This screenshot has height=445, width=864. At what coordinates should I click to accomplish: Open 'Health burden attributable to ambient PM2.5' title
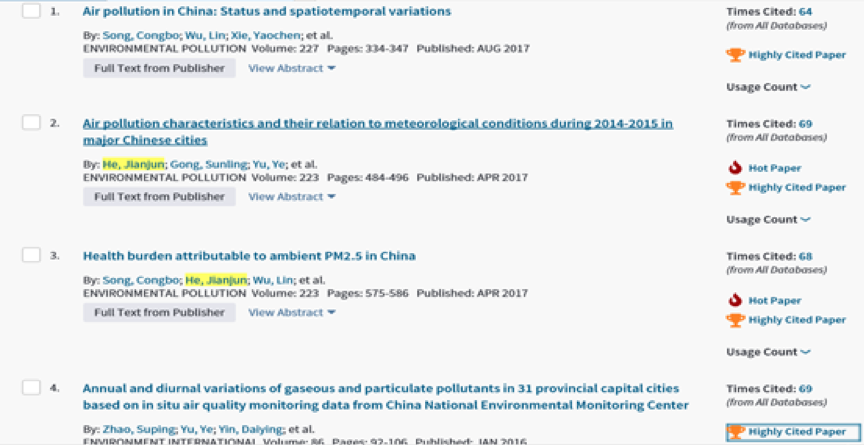tap(249, 256)
